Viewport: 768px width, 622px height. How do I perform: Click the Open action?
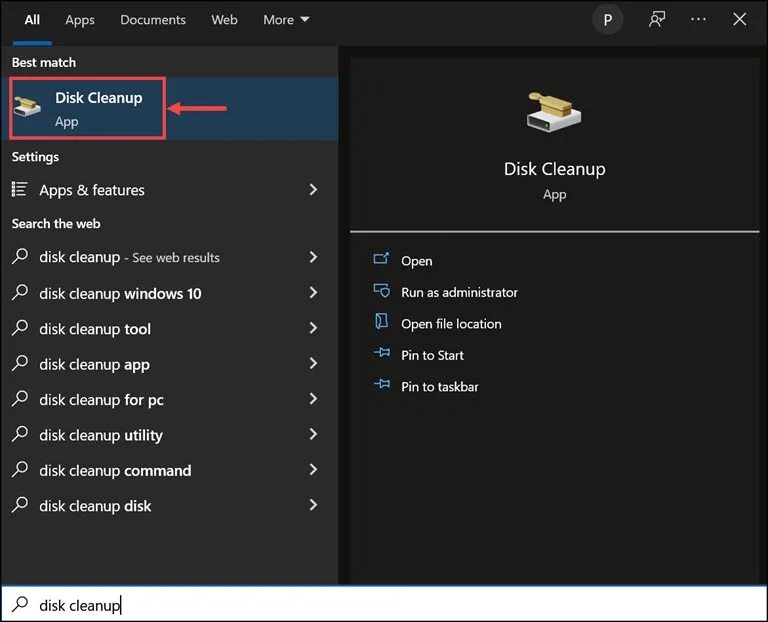(416, 261)
